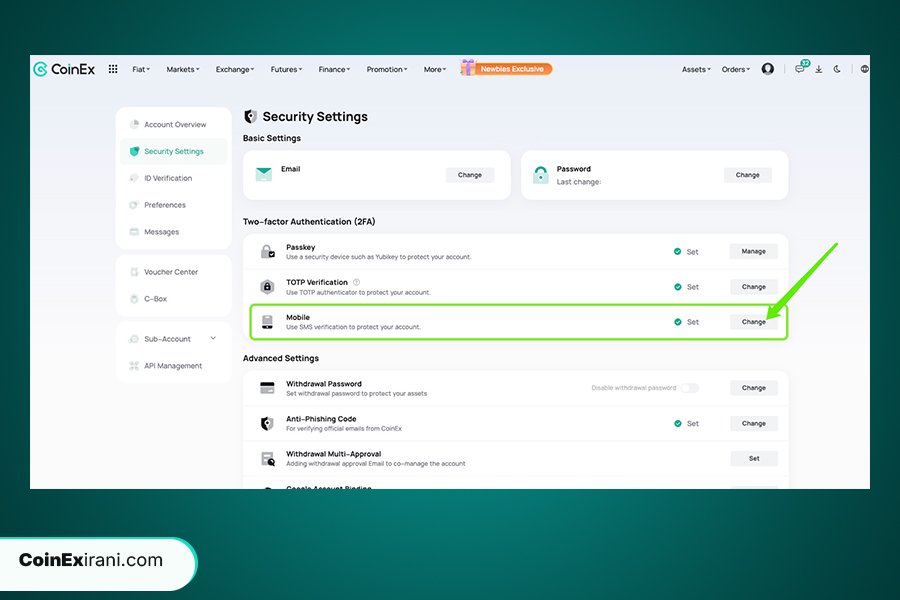Click Set status beside Anti-Phishing Code
This screenshot has width=900, height=600.
click(686, 424)
